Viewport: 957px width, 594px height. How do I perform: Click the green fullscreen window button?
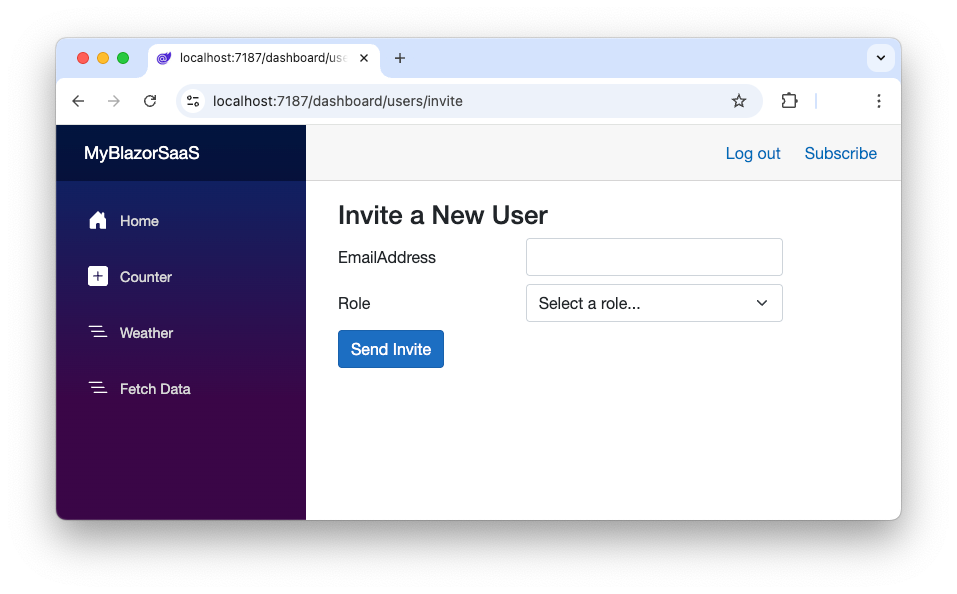tap(123, 58)
